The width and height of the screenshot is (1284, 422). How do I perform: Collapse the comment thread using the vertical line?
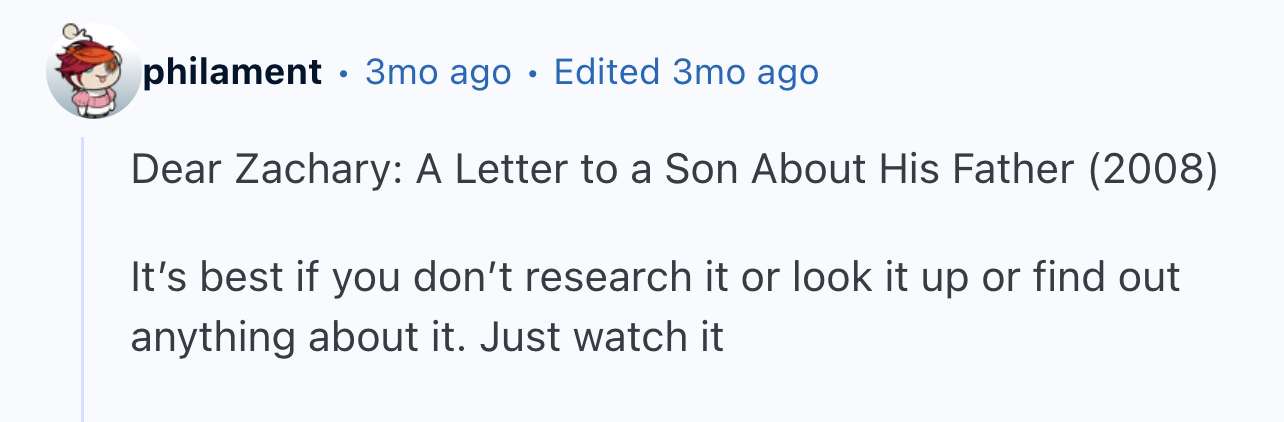pyautogui.click(x=83, y=280)
